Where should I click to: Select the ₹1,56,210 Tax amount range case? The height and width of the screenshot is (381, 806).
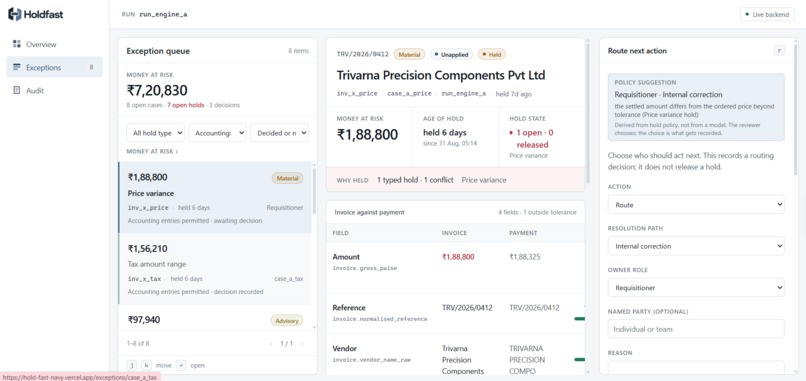click(x=215, y=269)
